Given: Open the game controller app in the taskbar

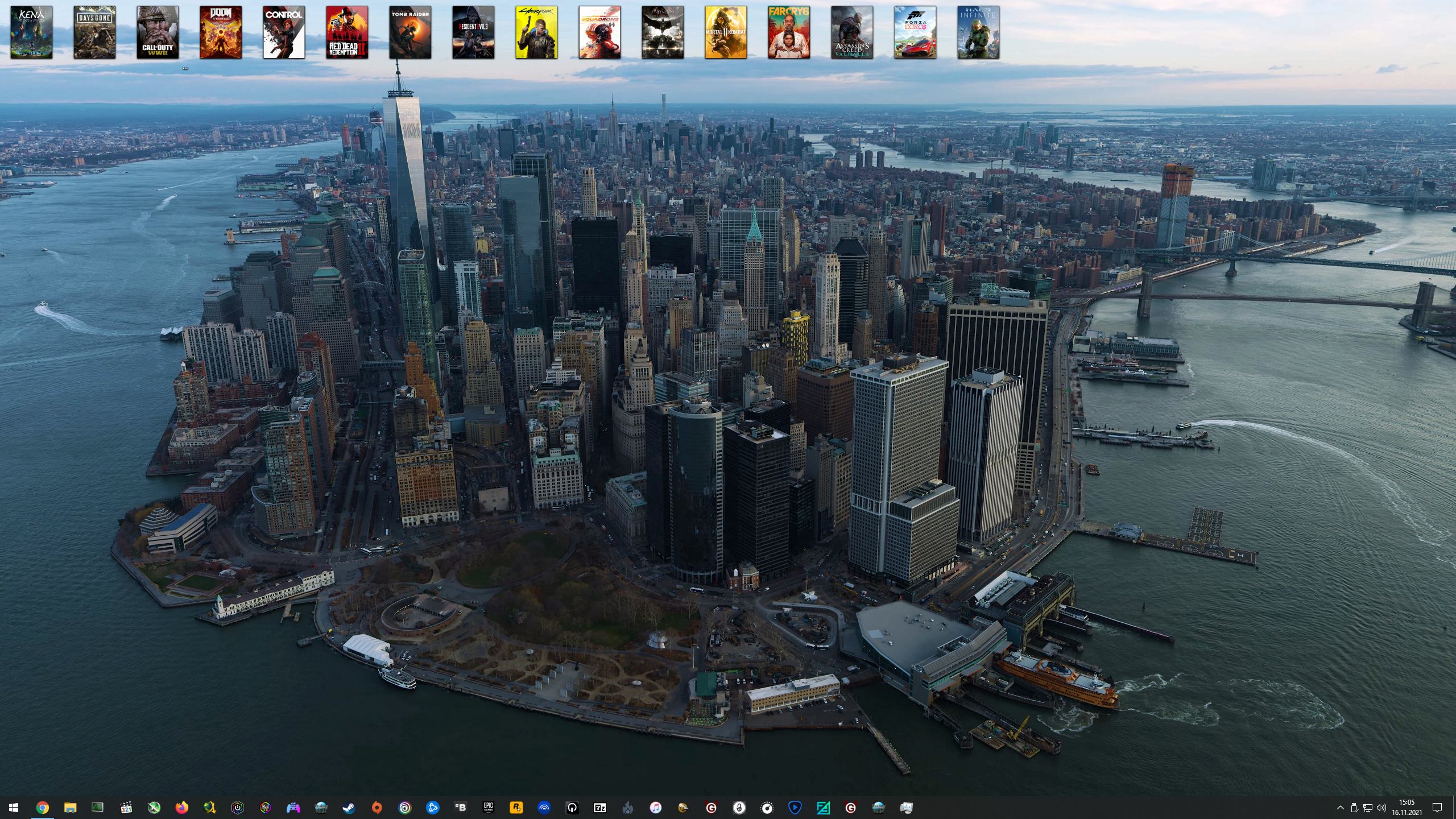Looking at the screenshot, I should [x=293, y=808].
